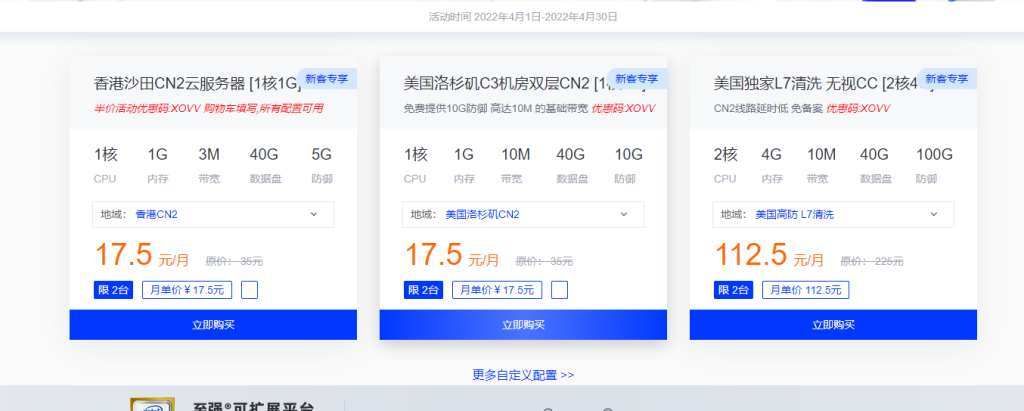The image size is (1024, 411).
Task: Open the 更多自定义配置 >> link
Action: coord(523,375)
